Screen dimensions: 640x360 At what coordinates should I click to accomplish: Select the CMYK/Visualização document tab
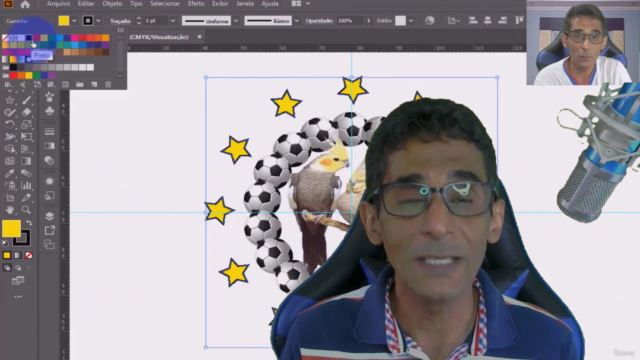pyautogui.click(x=159, y=37)
